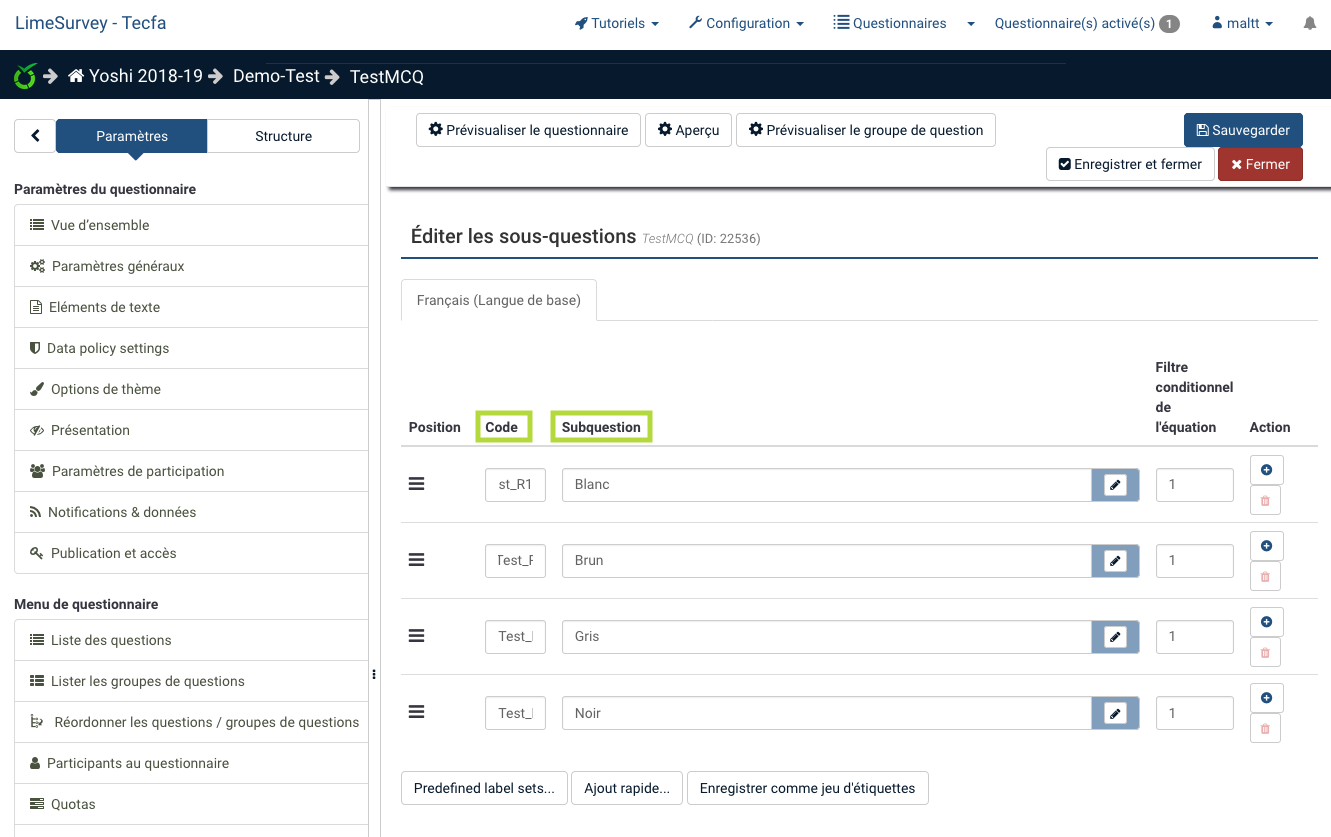The height and width of the screenshot is (837, 1331).
Task: Open the Tutoriels dropdown menu
Action: (617, 23)
